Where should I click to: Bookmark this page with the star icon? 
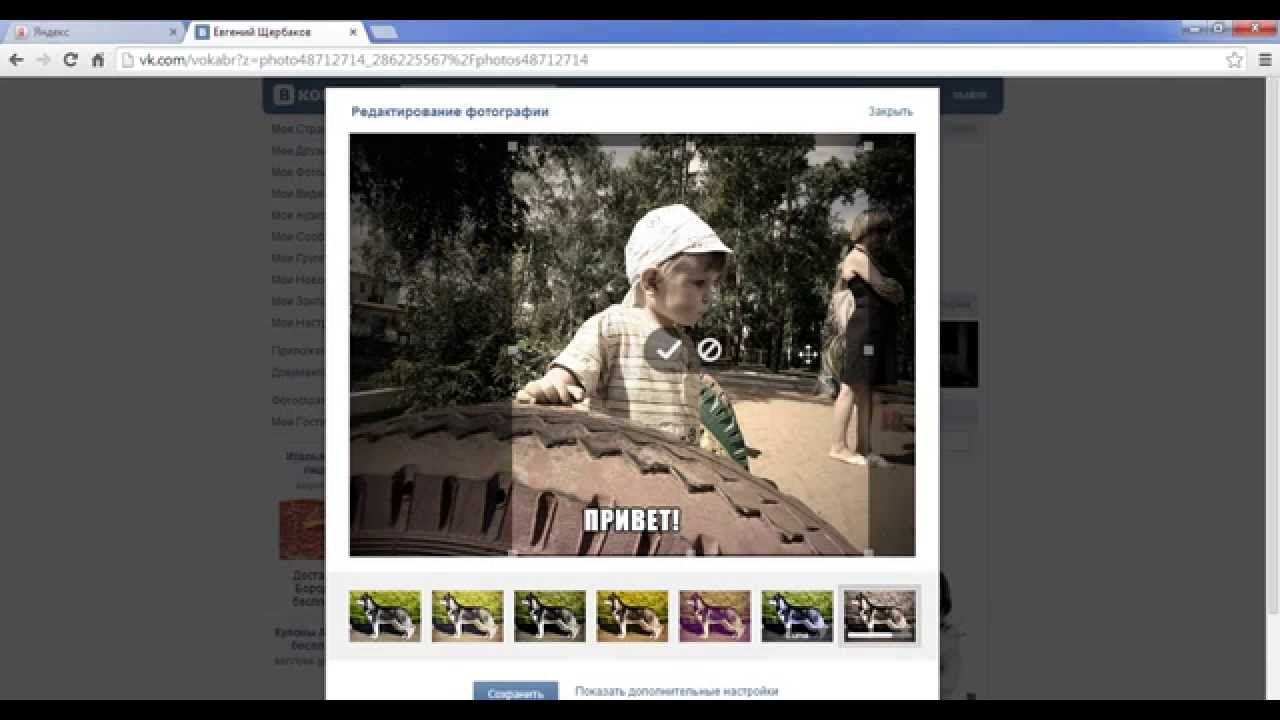[x=1235, y=60]
